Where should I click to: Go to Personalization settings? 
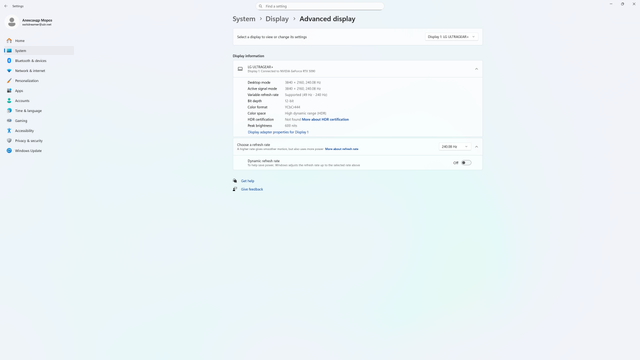[x=27, y=81]
